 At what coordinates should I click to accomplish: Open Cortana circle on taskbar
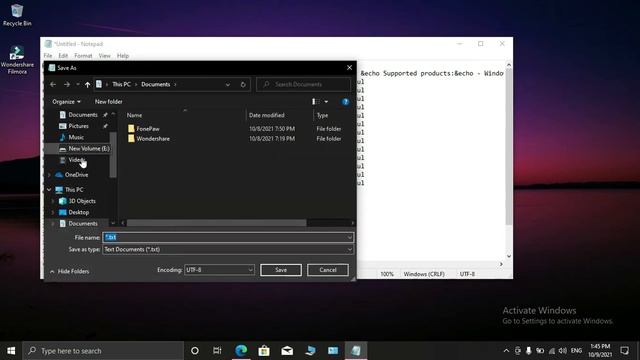(x=195, y=351)
